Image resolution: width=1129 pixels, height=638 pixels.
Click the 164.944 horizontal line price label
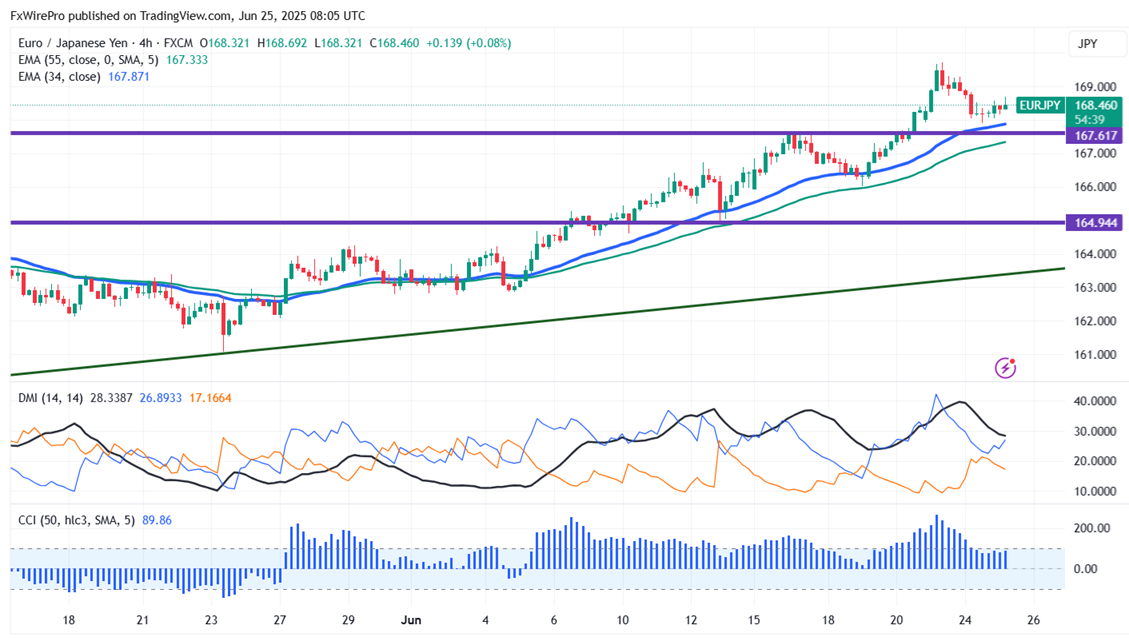[x=1094, y=222]
